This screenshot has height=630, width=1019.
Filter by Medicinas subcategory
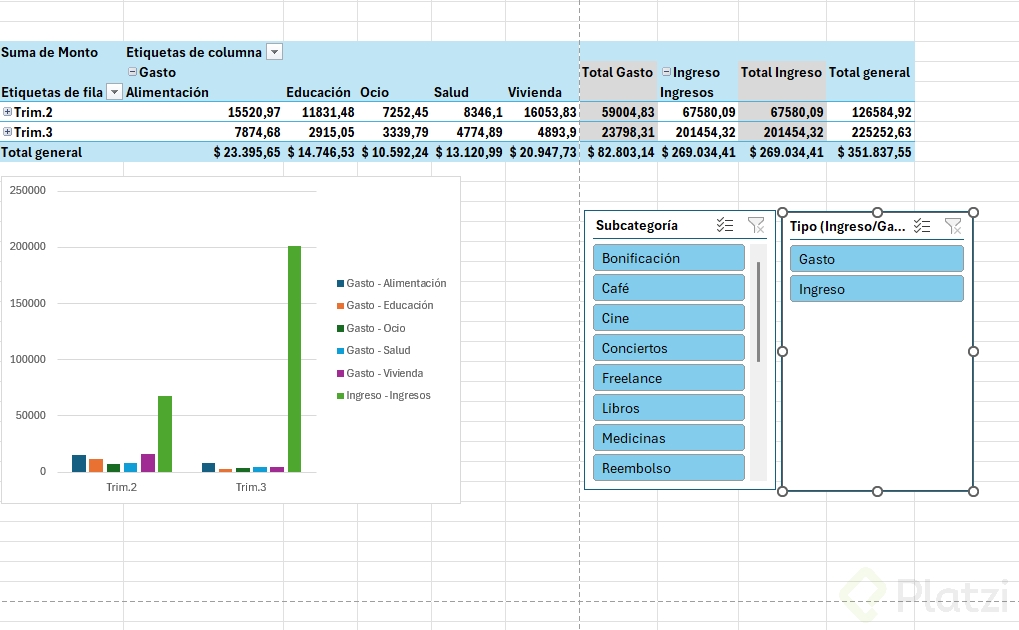click(x=669, y=438)
